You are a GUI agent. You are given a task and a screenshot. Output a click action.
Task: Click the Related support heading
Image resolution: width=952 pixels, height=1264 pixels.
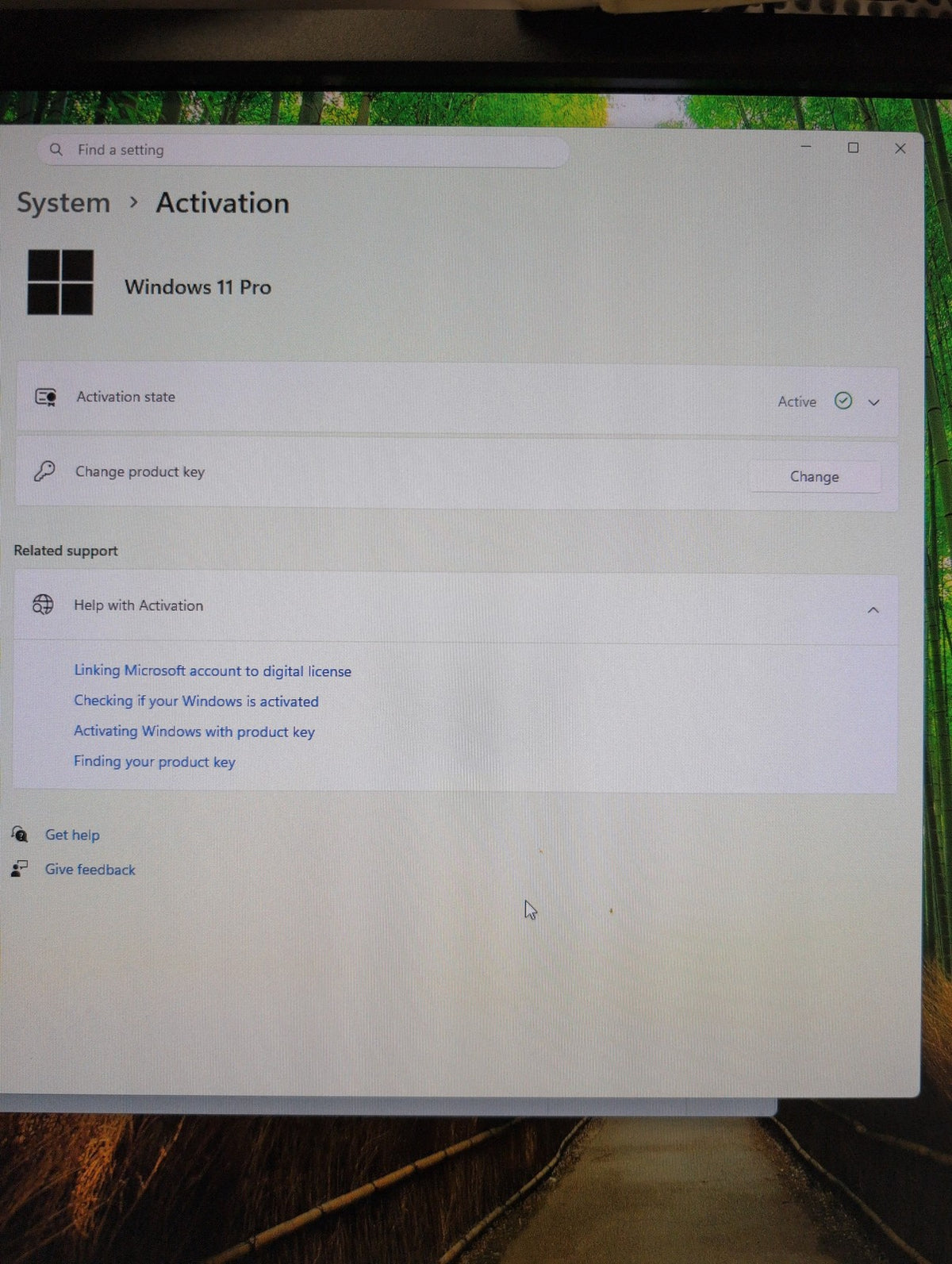[66, 551]
